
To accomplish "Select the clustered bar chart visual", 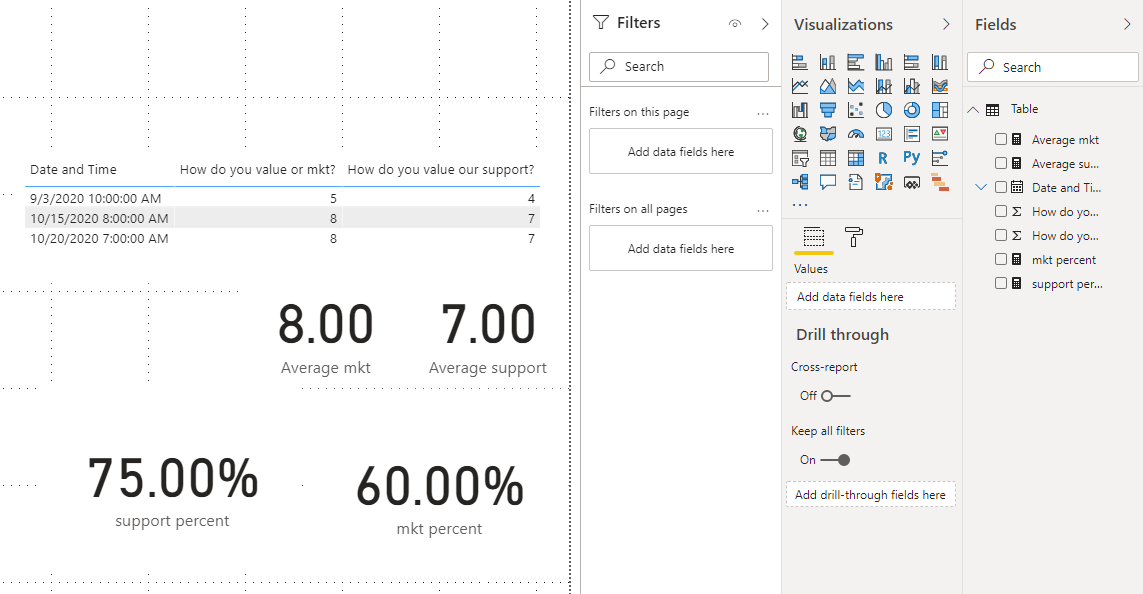I will point(856,62).
